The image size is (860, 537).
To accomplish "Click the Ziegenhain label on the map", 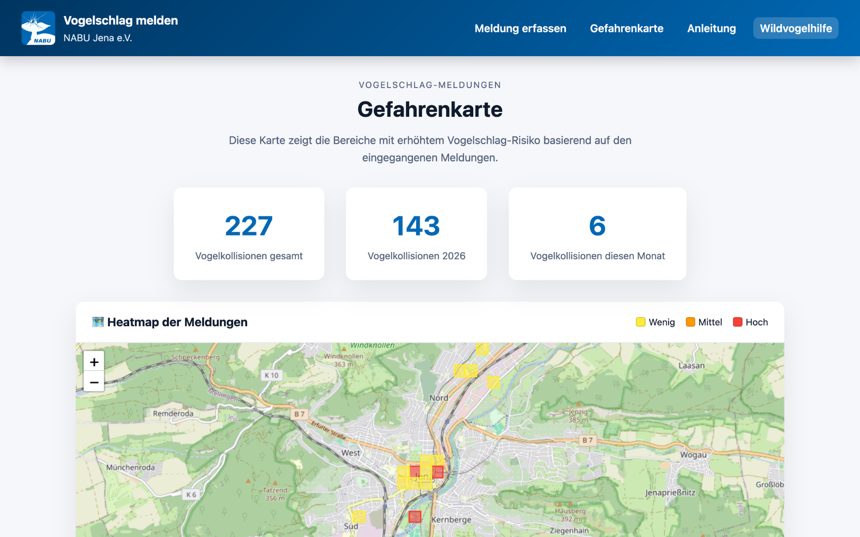I will tap(569, 530).
